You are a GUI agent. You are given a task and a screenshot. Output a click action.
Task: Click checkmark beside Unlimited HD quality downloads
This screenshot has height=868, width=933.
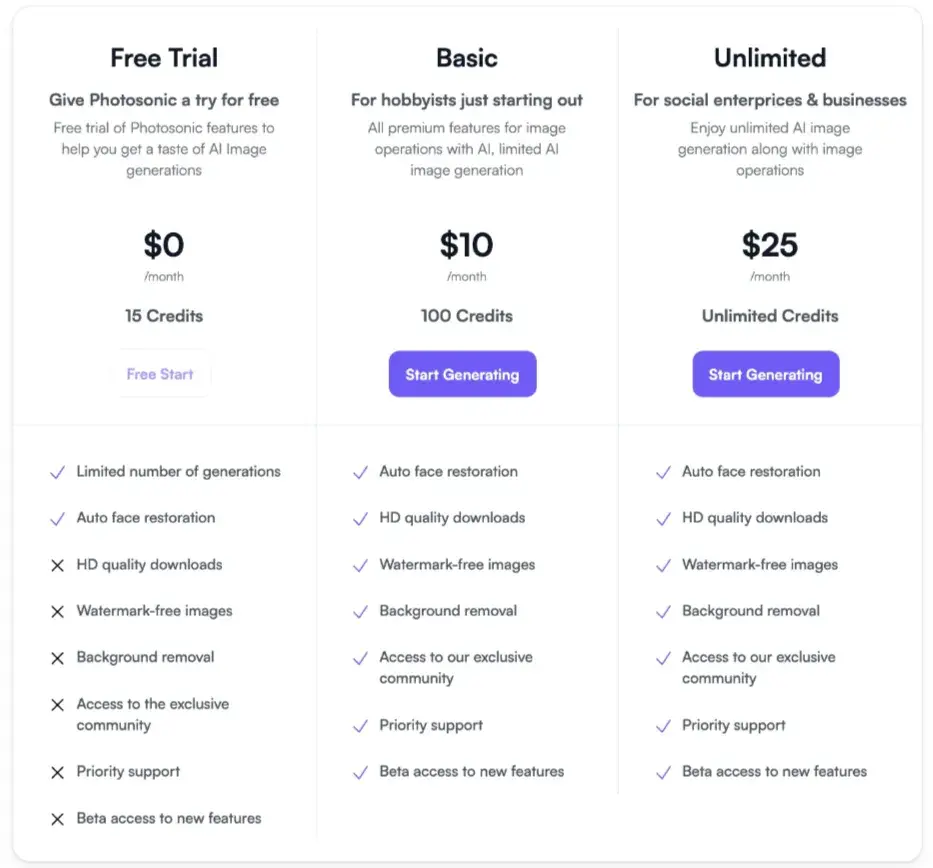663,519
